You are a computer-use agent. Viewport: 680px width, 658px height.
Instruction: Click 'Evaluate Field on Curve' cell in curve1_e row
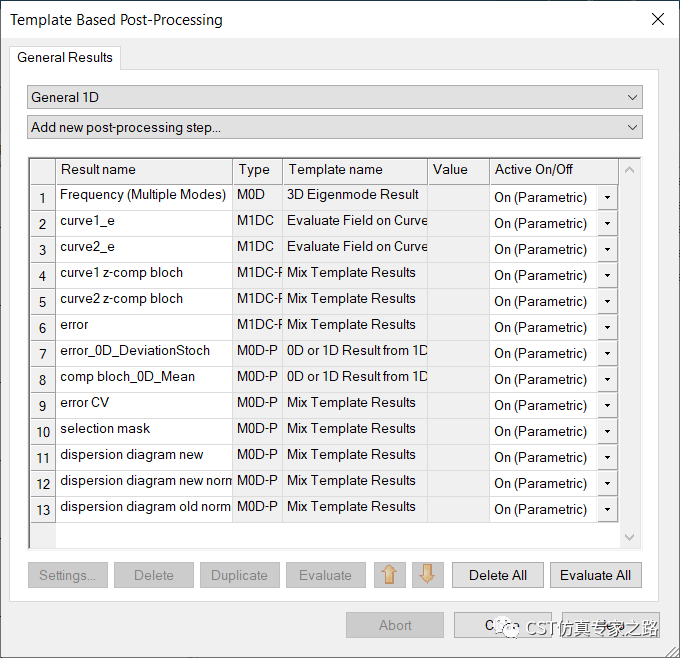point(355,224)
